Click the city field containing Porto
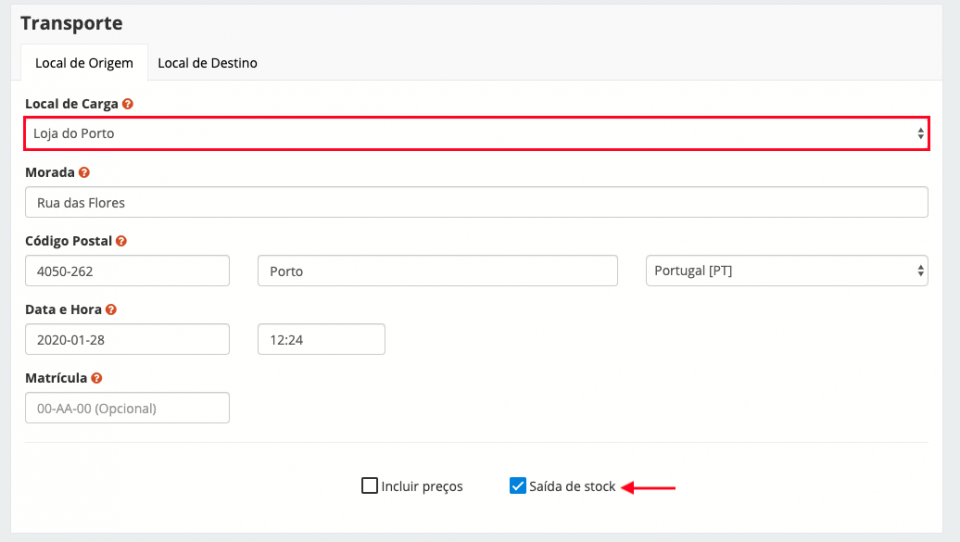The width and height of the screenshot is (960, 542). click(x=437, y=271)
